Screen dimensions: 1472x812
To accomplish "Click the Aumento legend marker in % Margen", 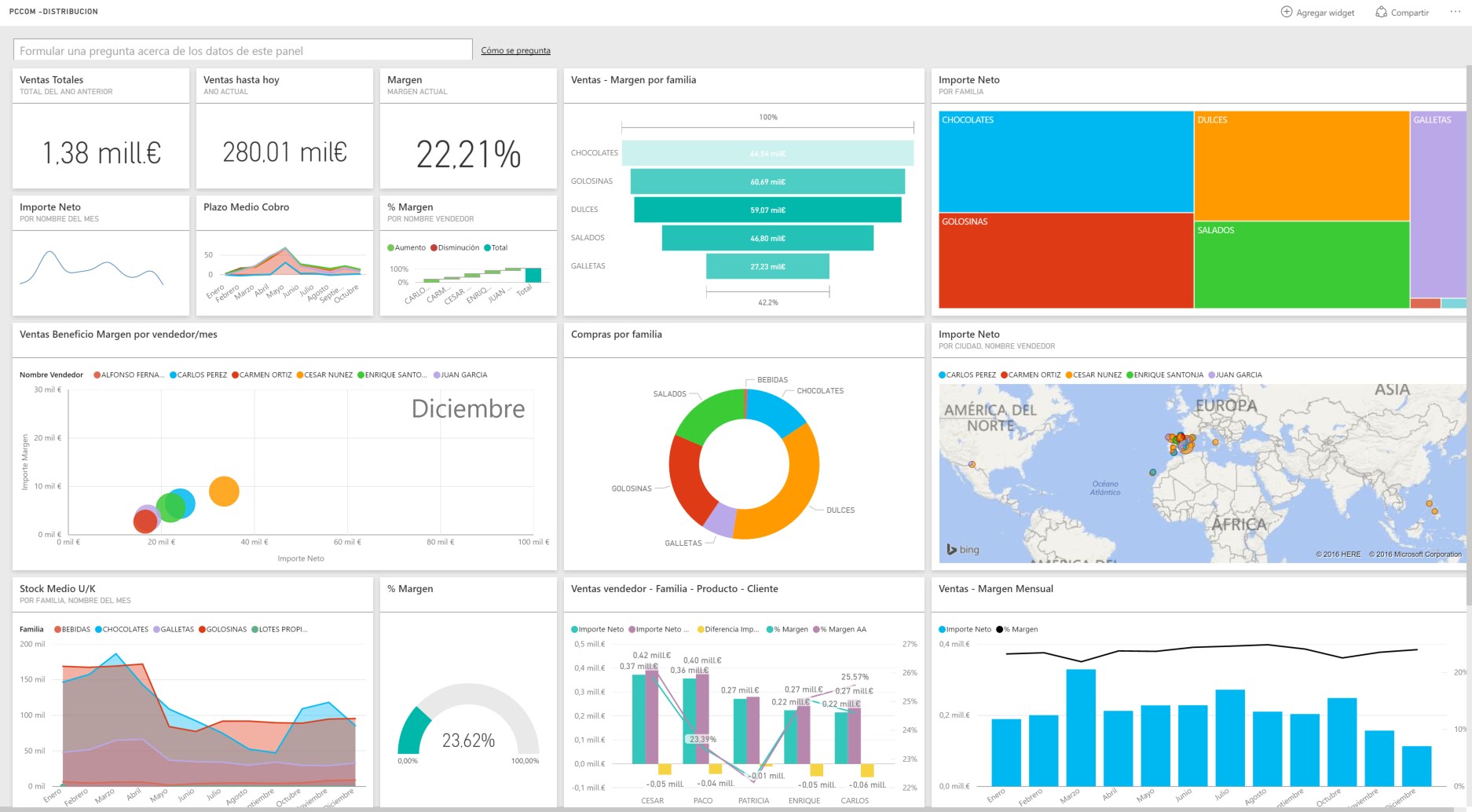I will click(390, 248).
